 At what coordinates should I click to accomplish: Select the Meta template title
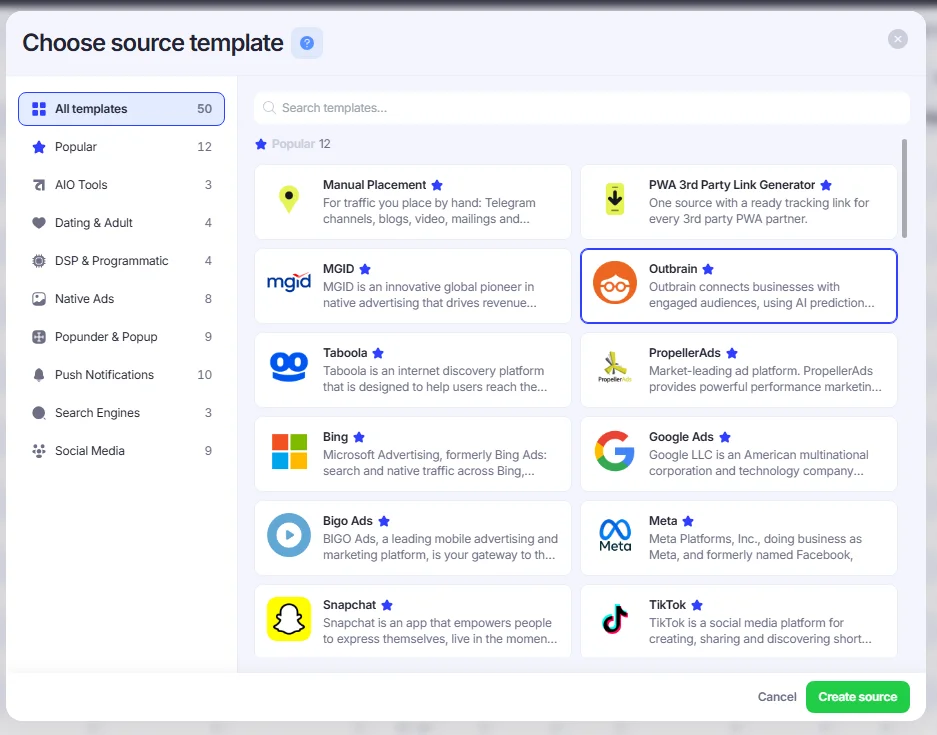(x=663, y=521)
